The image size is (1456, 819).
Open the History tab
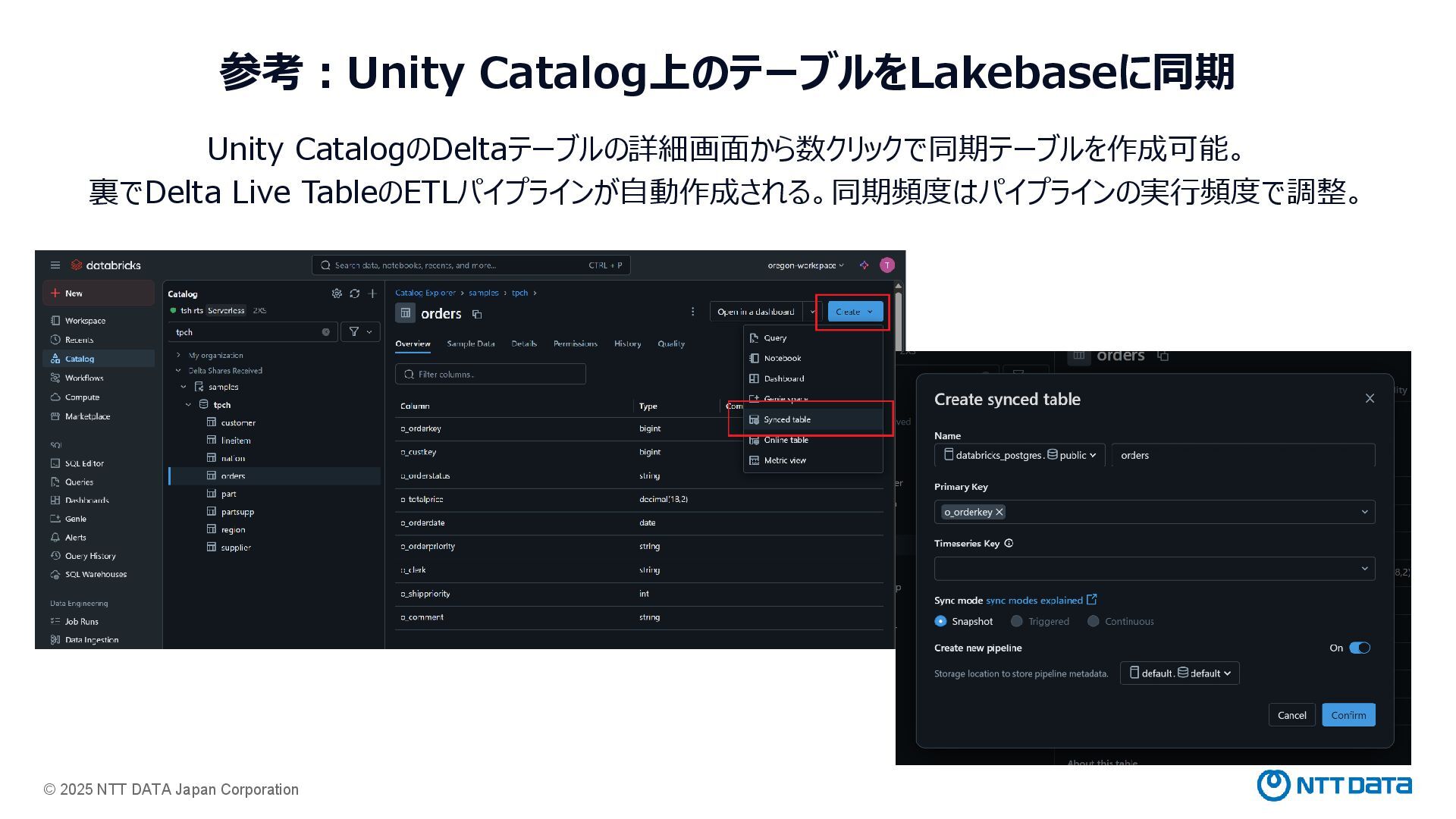click(x=627, y=344)
